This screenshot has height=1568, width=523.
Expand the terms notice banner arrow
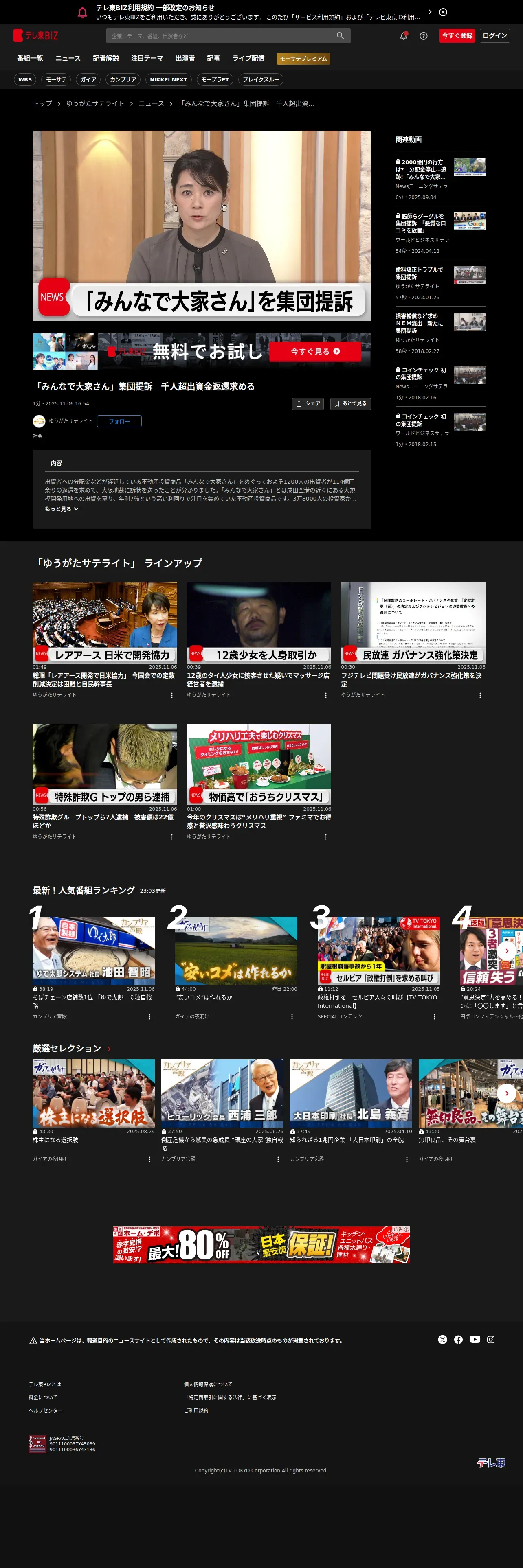click(x=430, y=11)
